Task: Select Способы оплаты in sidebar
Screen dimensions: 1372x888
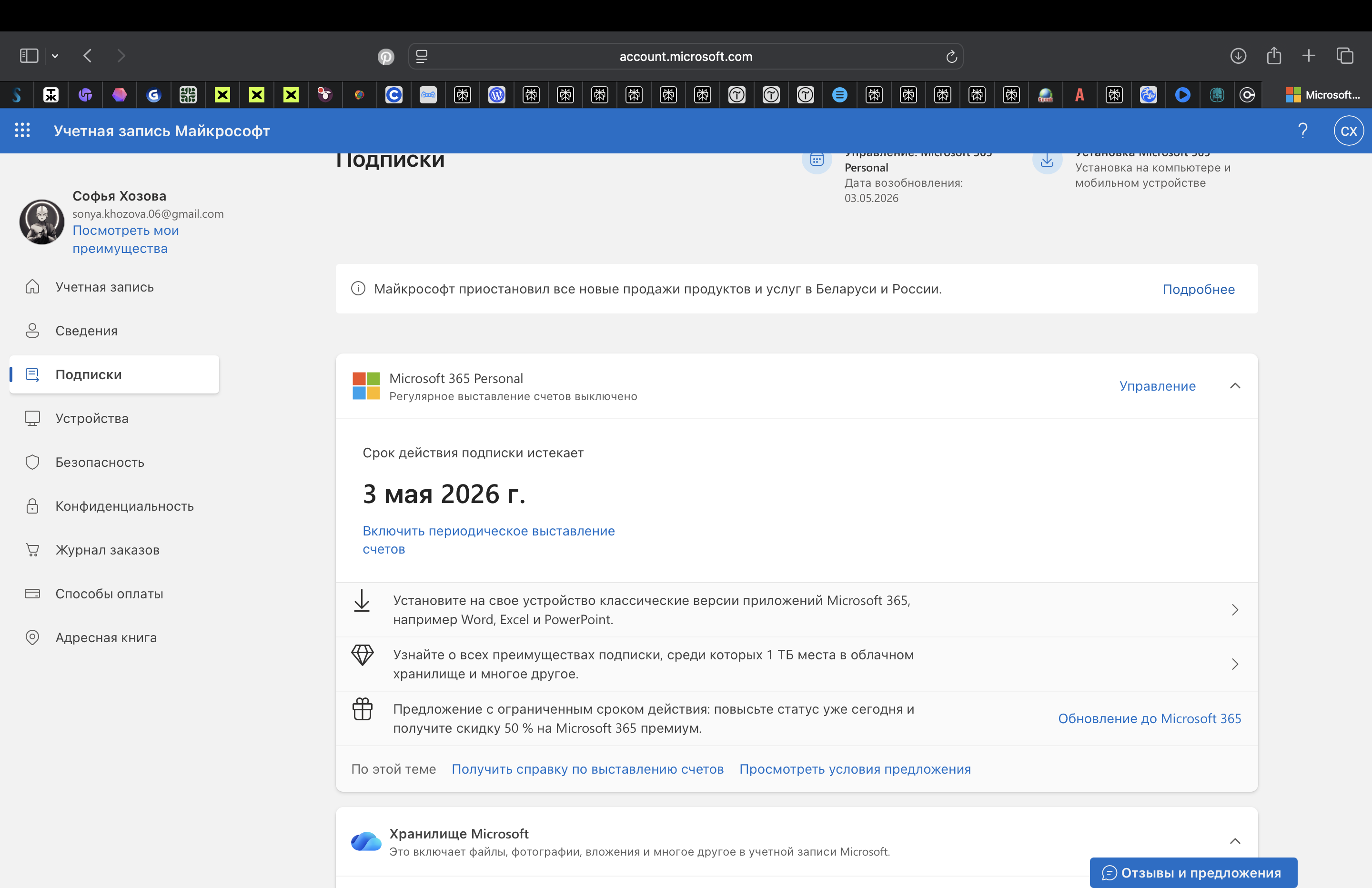Action: [x=109, y=593]
